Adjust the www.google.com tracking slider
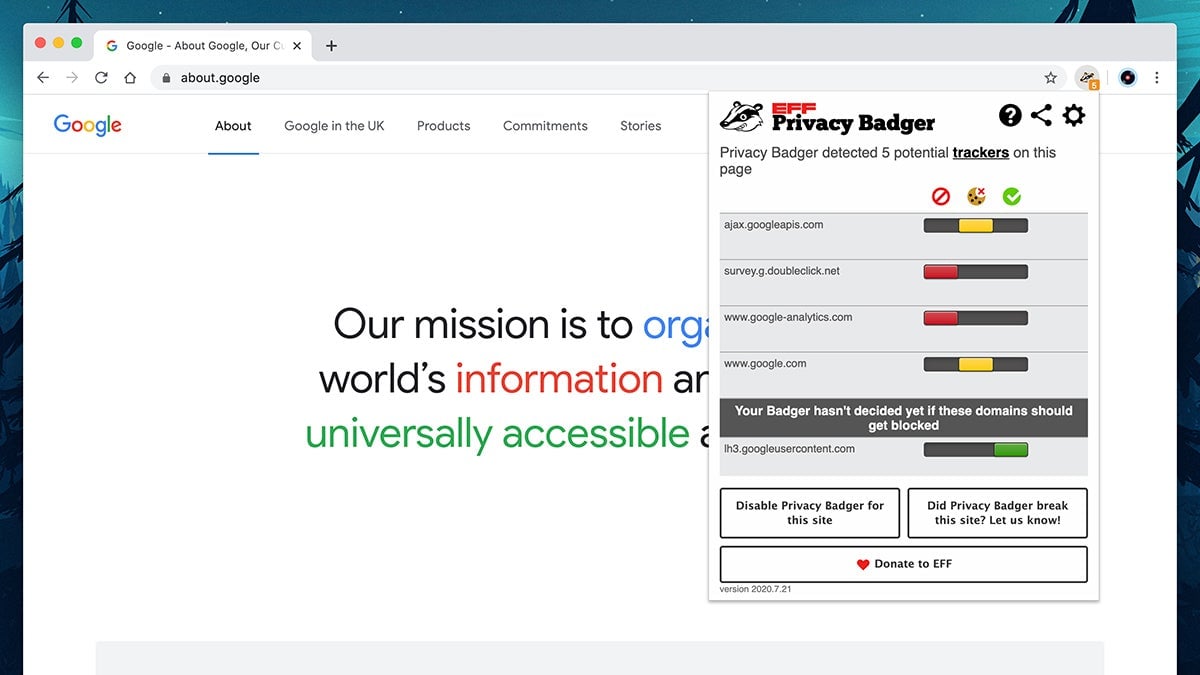1200x675 pixels. pos(975,363)
